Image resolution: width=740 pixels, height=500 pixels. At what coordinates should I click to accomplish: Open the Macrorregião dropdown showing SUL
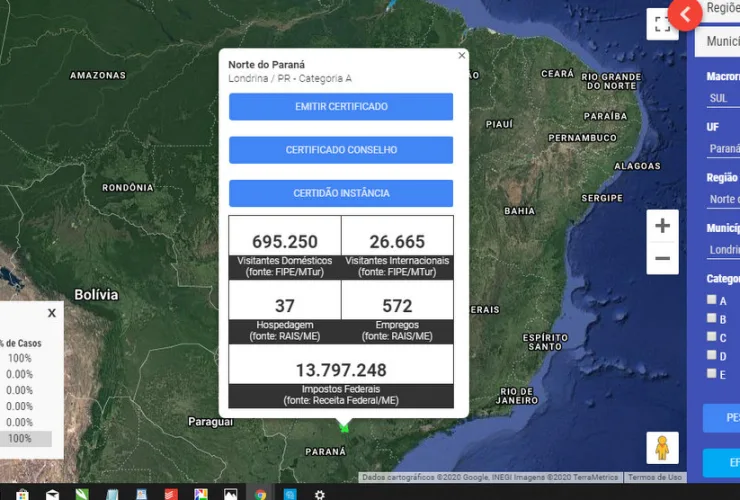point(723,98)
